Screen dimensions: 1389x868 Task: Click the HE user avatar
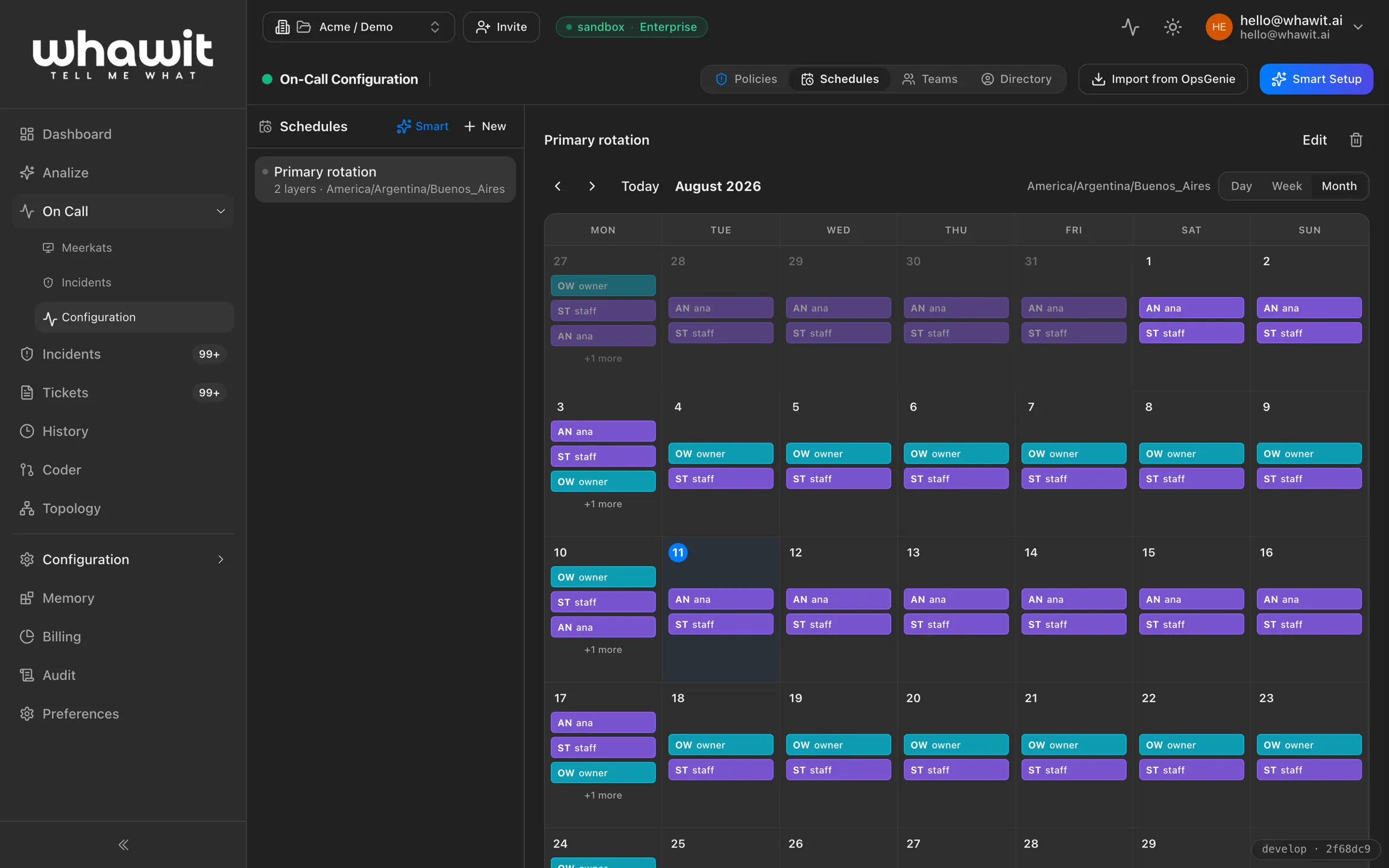[1218, 27]
